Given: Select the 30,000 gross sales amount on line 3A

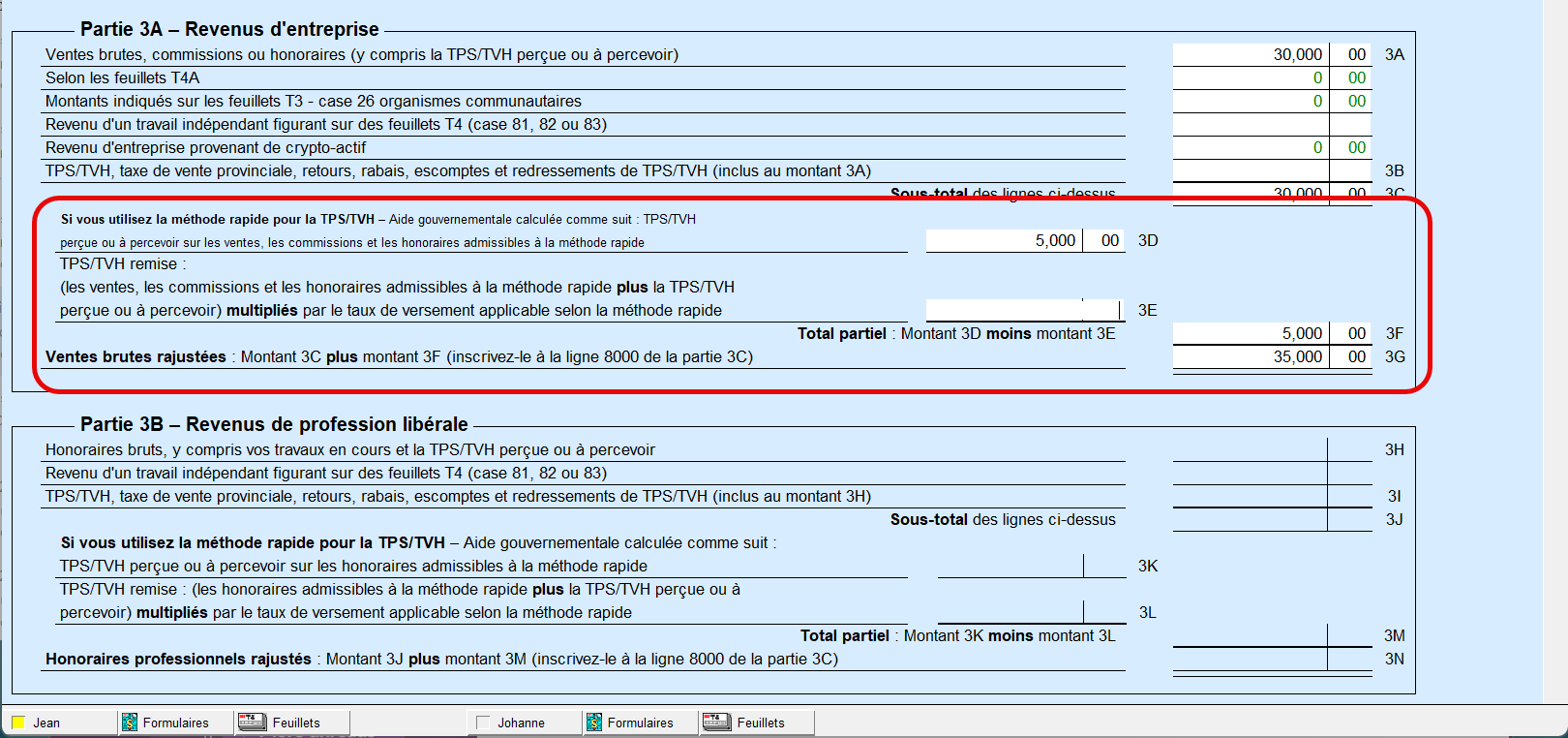Looking at the screenshot, I should pos(1272,54).
